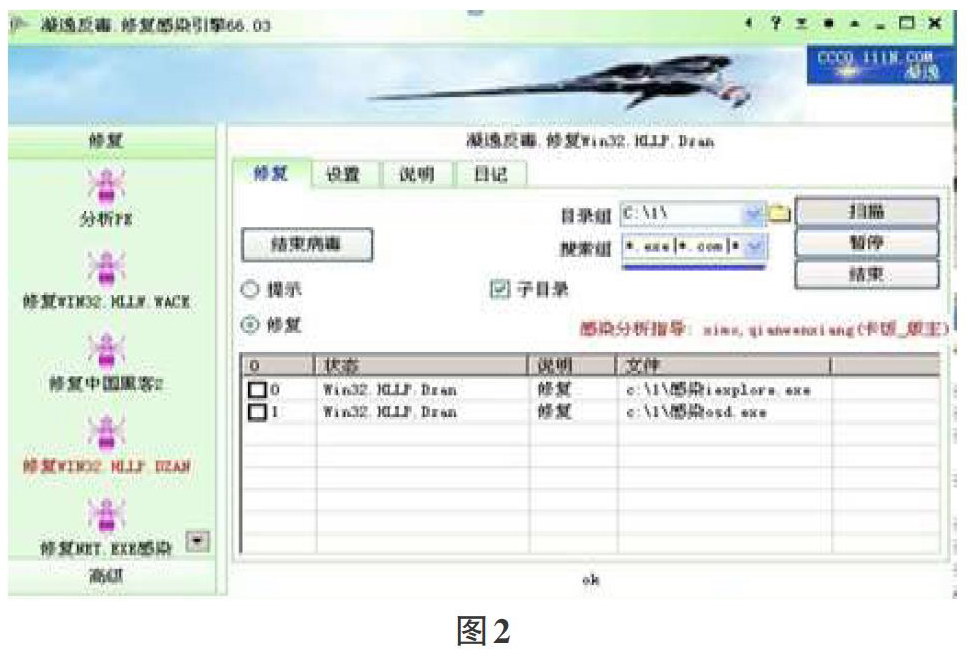Switch to the 修复 tab
968x660 pixels.
coord(270,173)
